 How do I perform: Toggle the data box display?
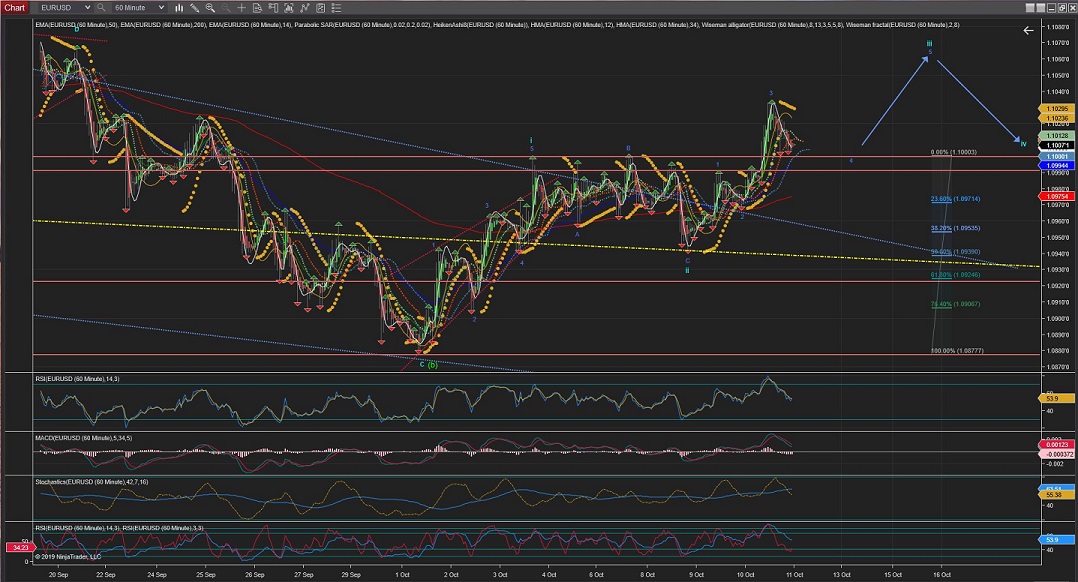point(256,7)
